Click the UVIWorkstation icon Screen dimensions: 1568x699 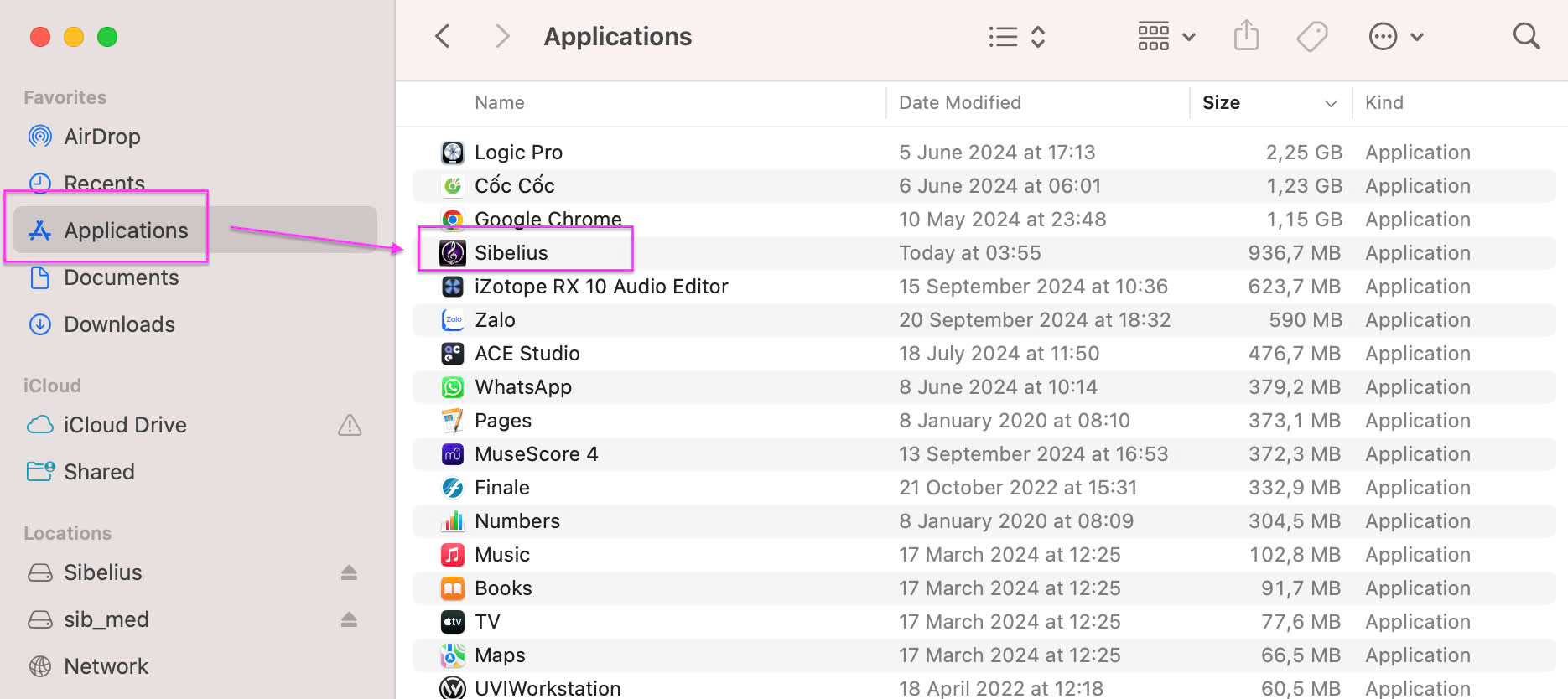click(x=453, y=687)
